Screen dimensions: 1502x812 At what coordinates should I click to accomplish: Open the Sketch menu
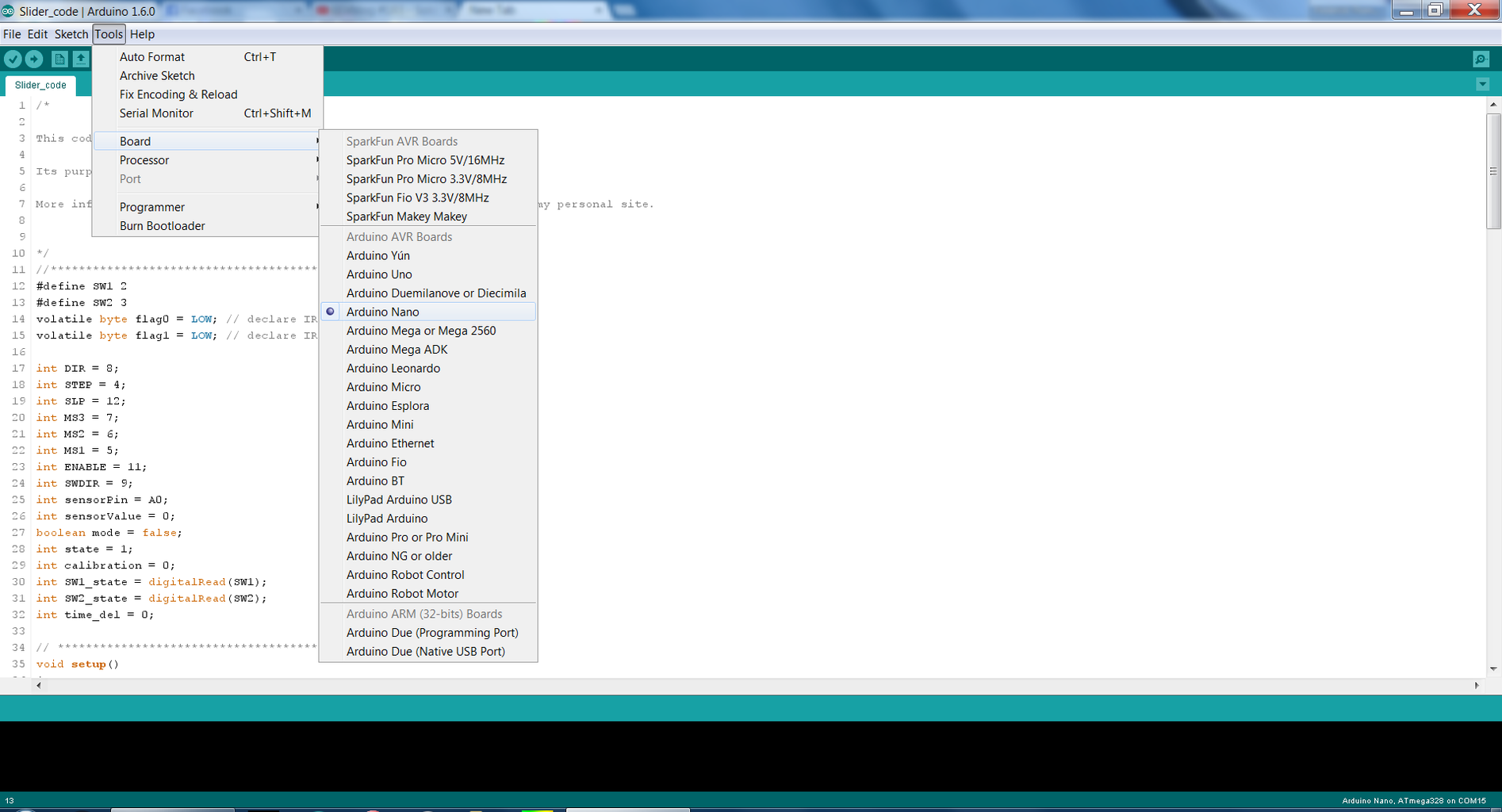pos(71,34)
